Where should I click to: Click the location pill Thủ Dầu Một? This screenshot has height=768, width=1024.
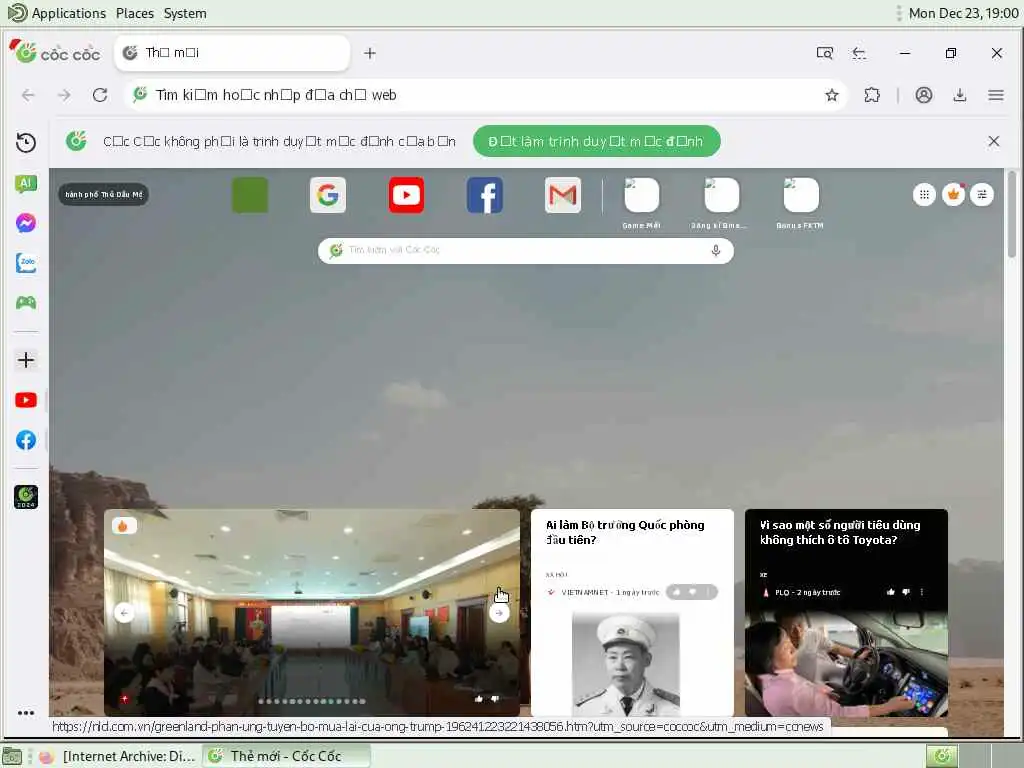click(104, 195)
